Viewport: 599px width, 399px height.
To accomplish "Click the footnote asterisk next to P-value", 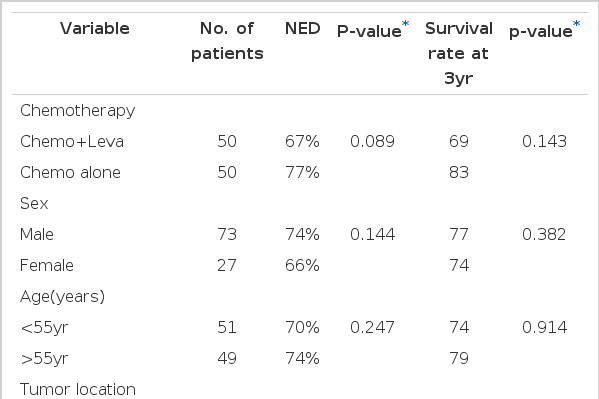I will 405,24.
